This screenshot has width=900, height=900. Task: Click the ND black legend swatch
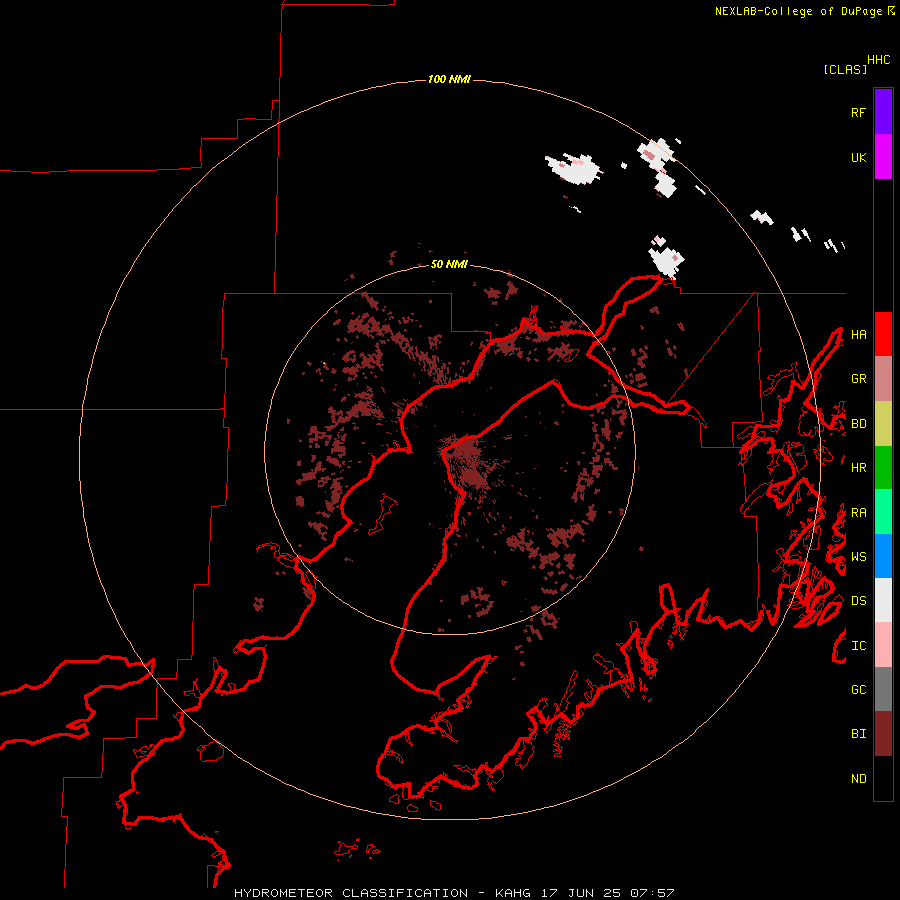883,778
